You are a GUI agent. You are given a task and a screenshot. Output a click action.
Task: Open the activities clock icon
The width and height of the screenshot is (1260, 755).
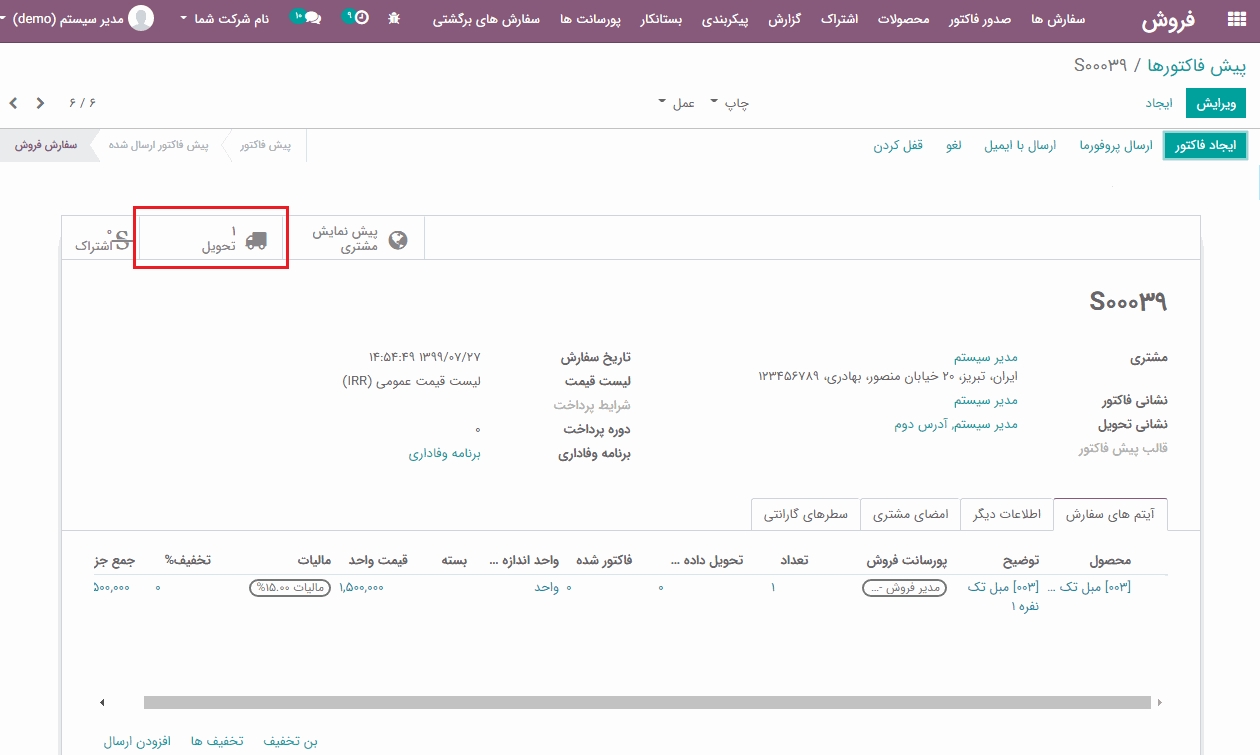pyautogui.click(x=355, y=18)
